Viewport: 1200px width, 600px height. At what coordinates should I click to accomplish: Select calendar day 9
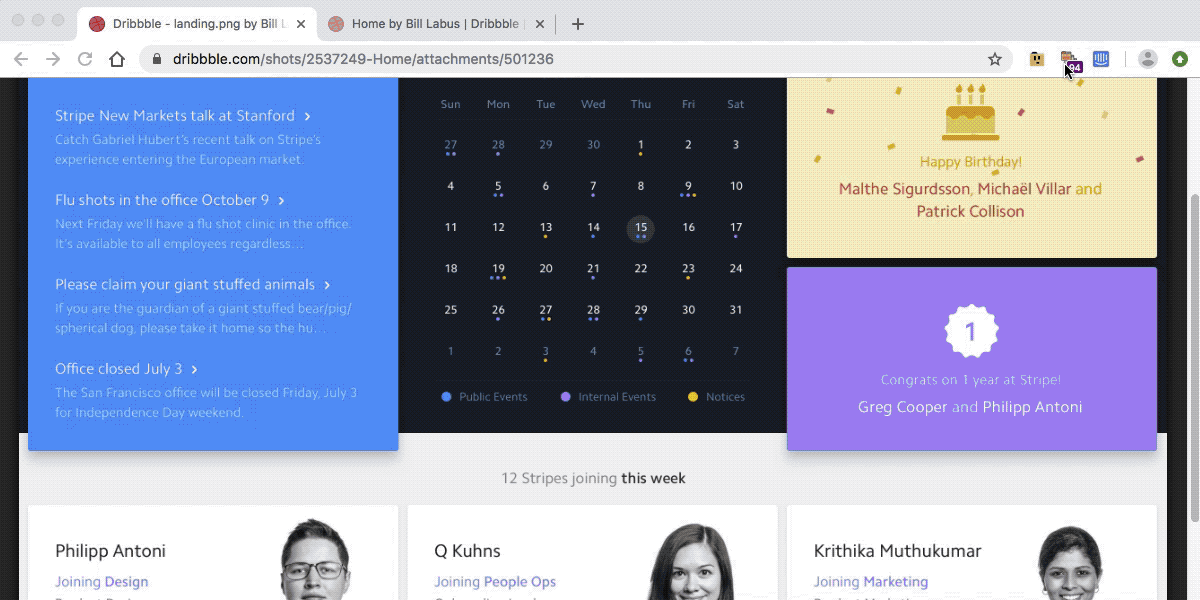pyautogui.click(x=688, y=186)
